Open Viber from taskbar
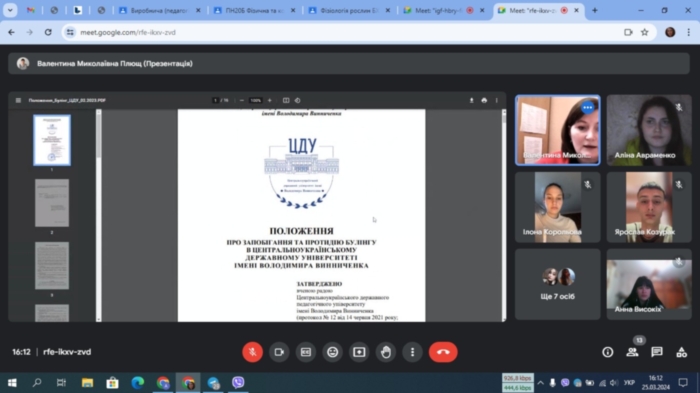Screen dimensions: 700x393 [238, 383]
